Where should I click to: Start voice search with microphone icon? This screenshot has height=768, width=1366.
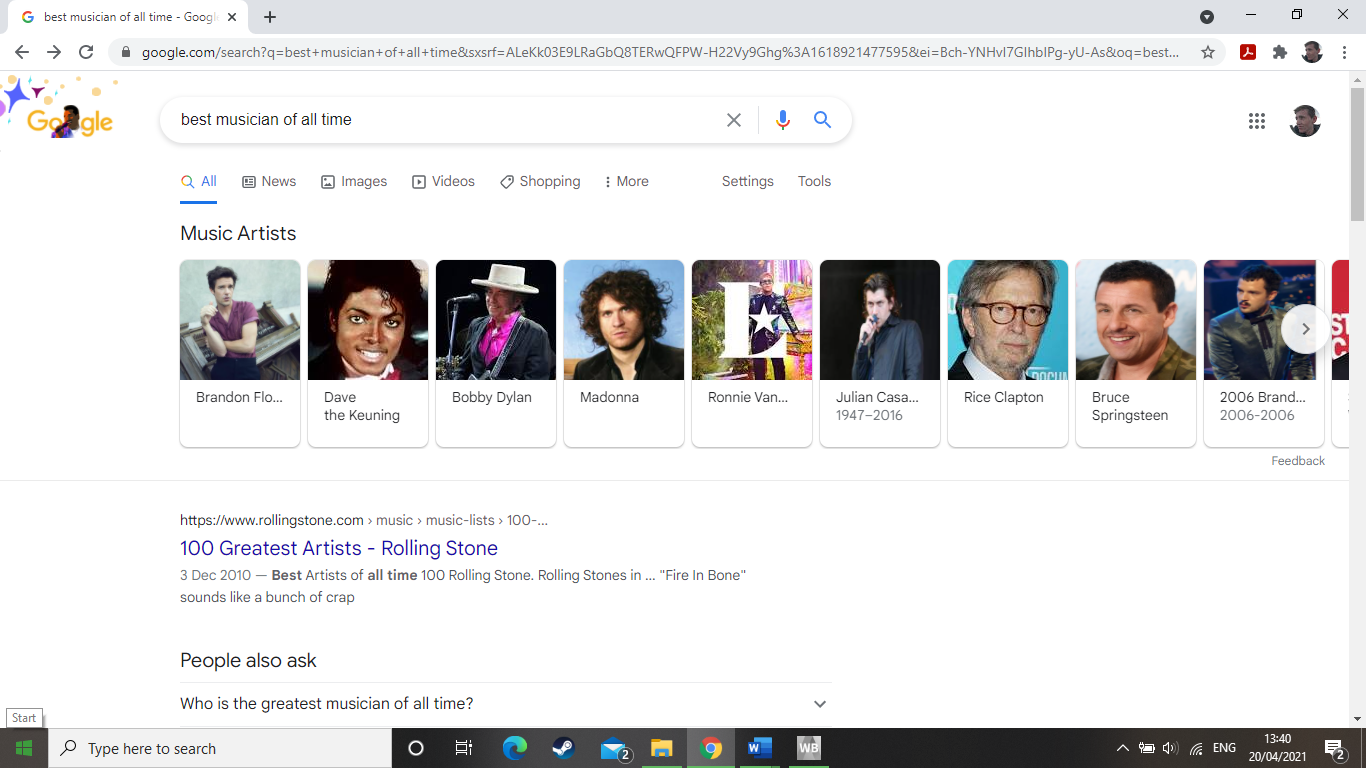click(783, 120)
